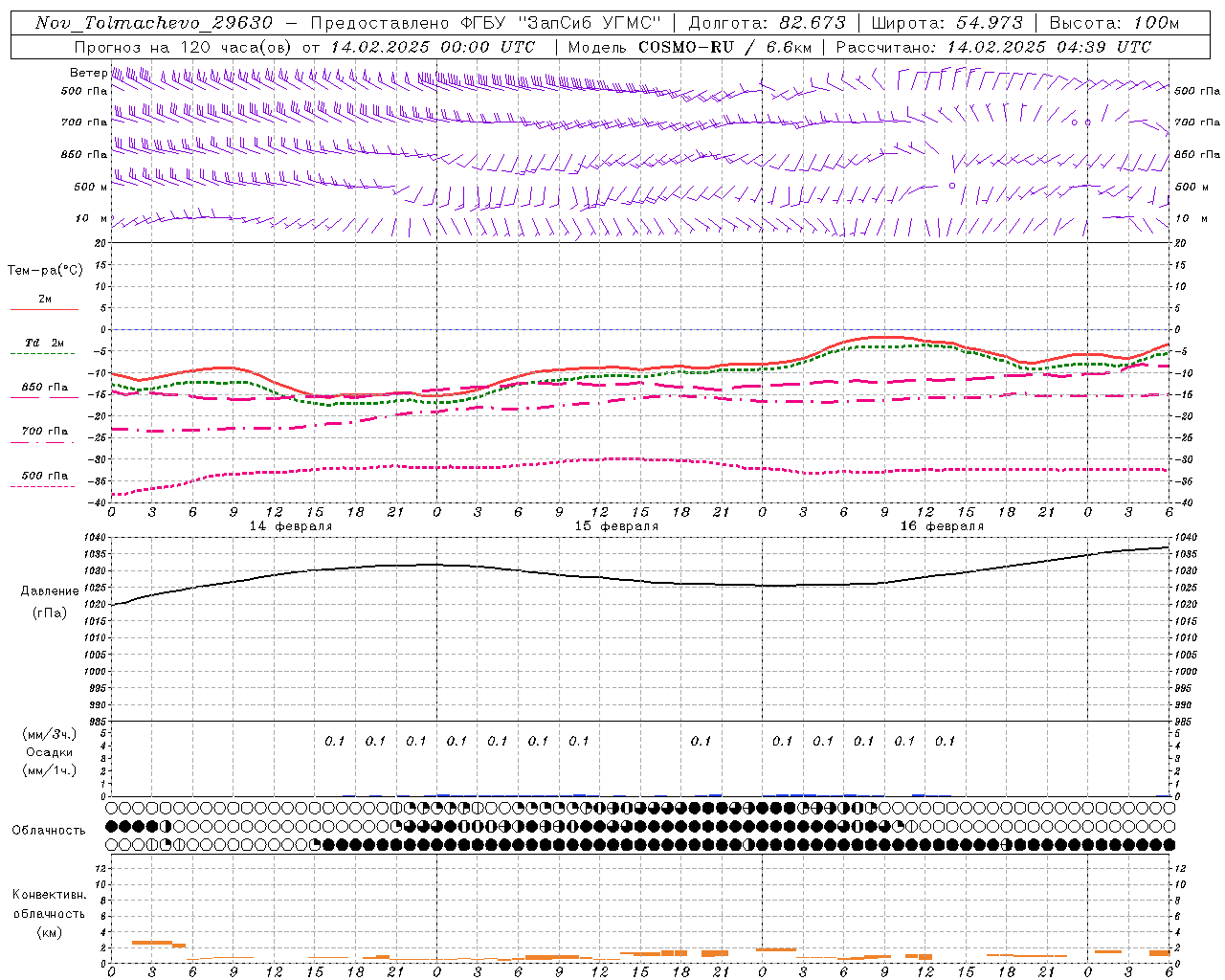Click the Долгота: 82.673 value
Viewport: 1225px width, 980px height.
[768, 23]
